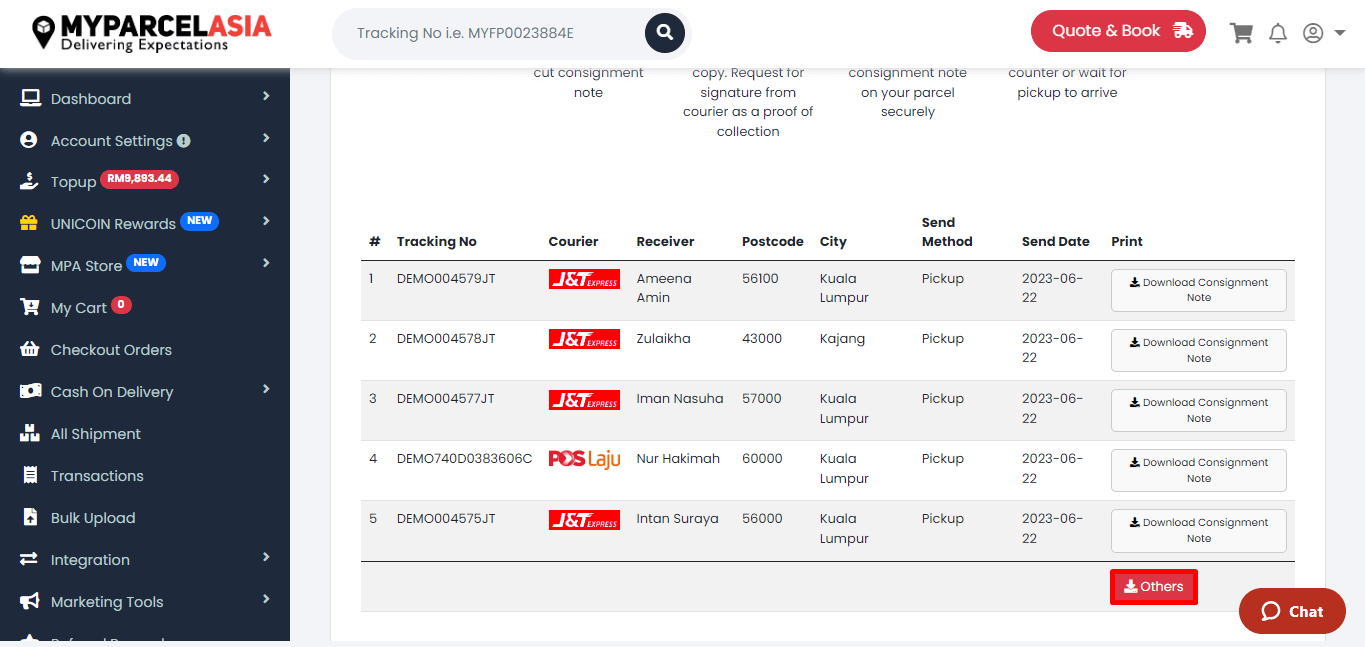The image size is (1365, 647).
Task: Click the magnifier search icon button
Action: [x=664, y=33]
